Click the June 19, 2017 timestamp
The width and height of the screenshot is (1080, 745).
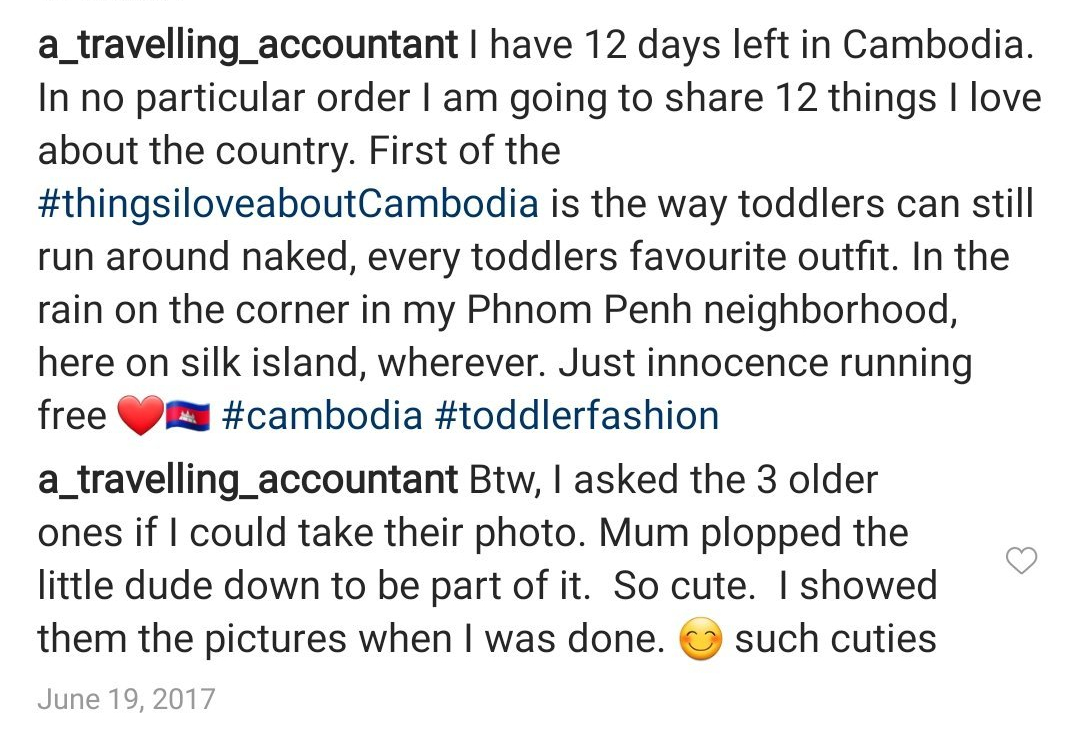click(x=126, y=698)
